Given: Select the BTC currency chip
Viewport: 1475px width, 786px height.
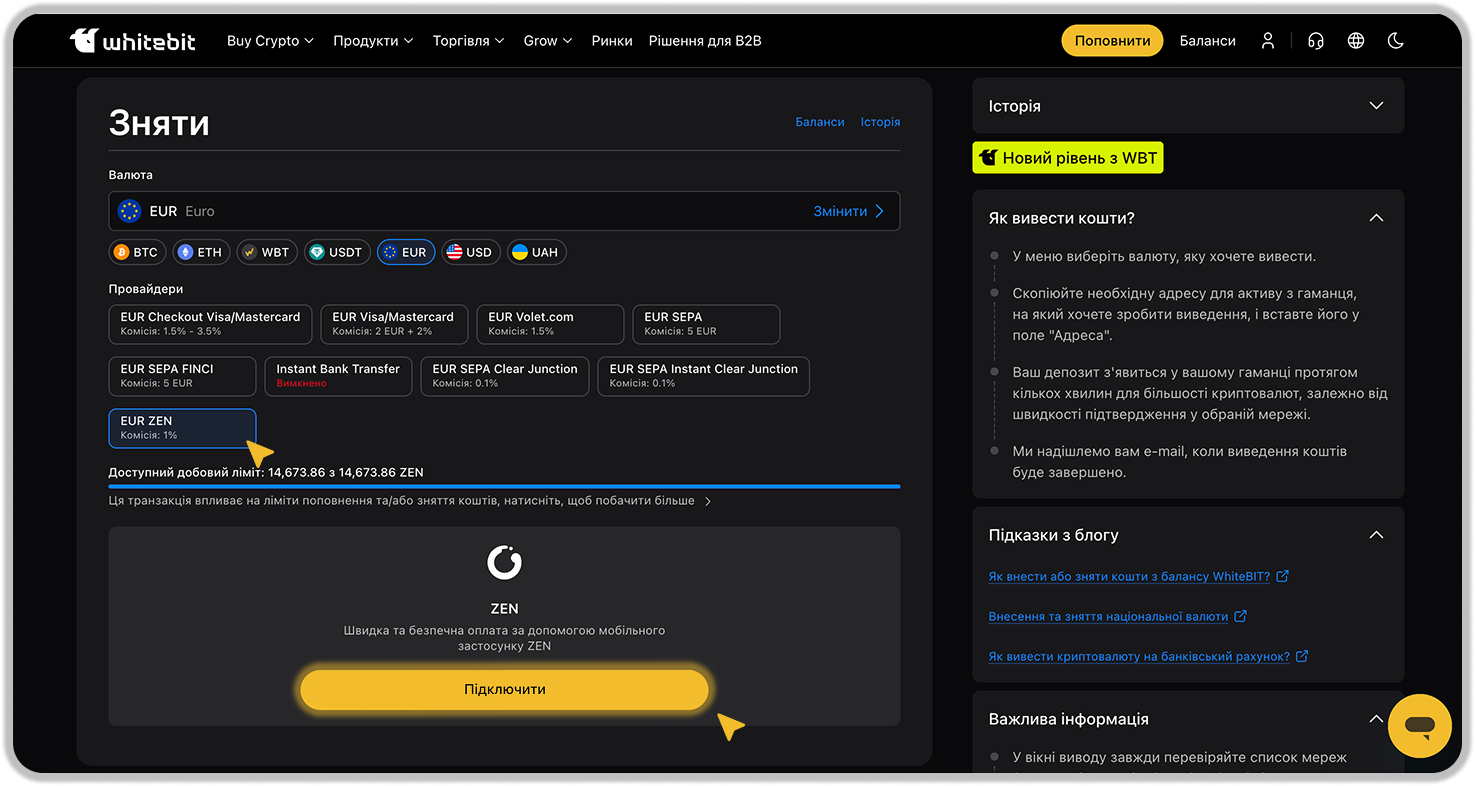Looking at the screenshot, I should pos(136,252).
